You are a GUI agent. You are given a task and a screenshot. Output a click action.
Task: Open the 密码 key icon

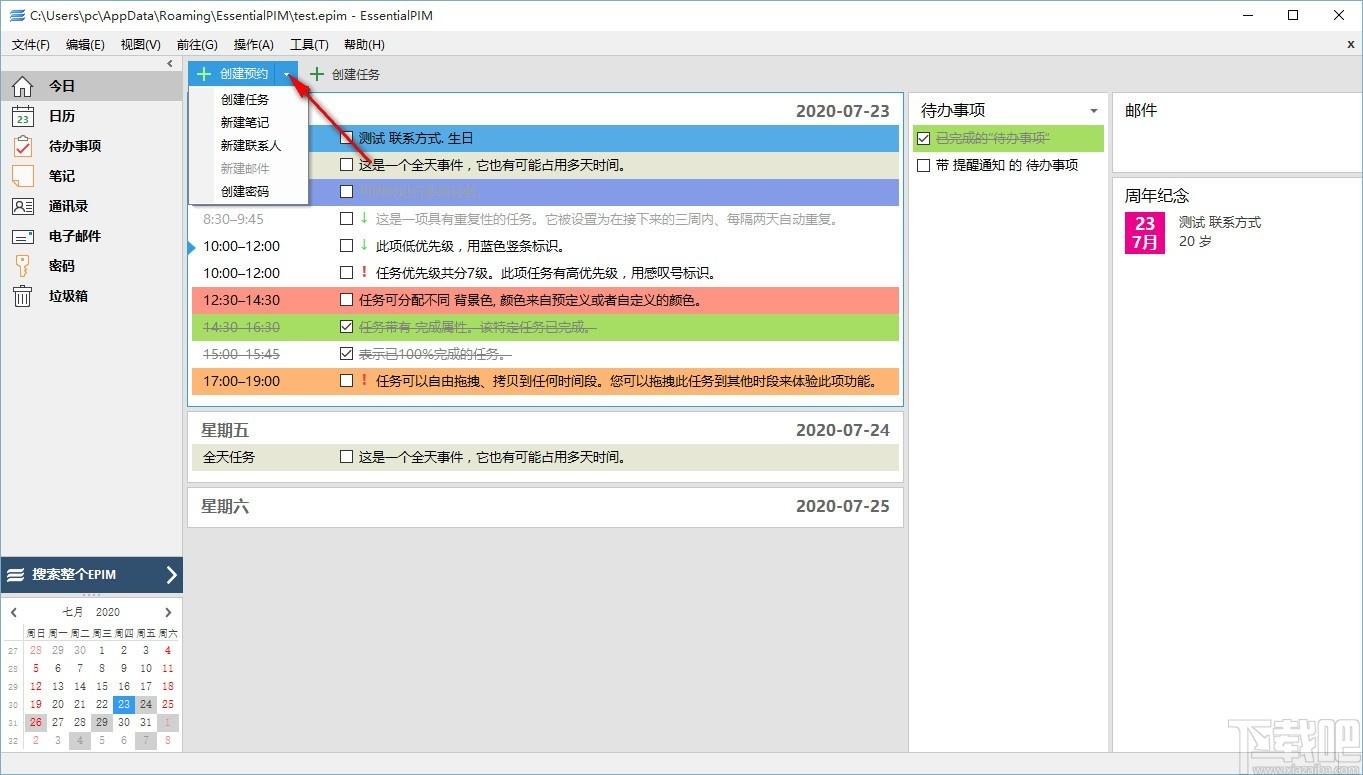click(x=22, y=266)
